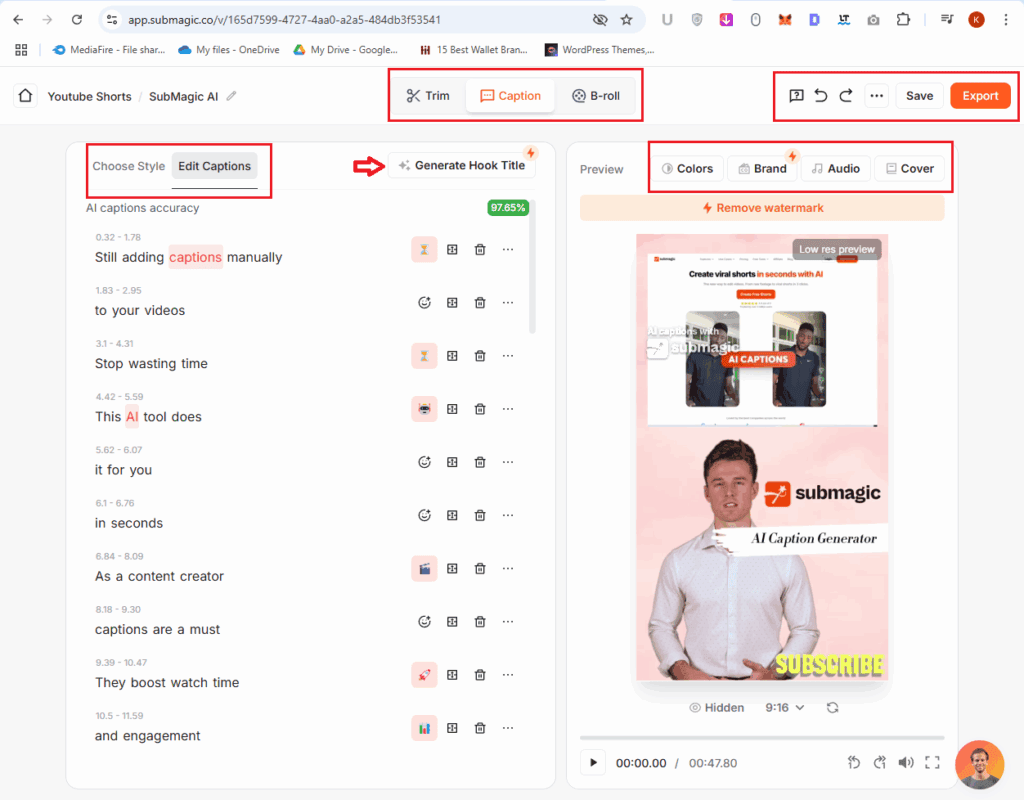Click Generate Hook Title button
The image size is (1024, 800).
462,165
